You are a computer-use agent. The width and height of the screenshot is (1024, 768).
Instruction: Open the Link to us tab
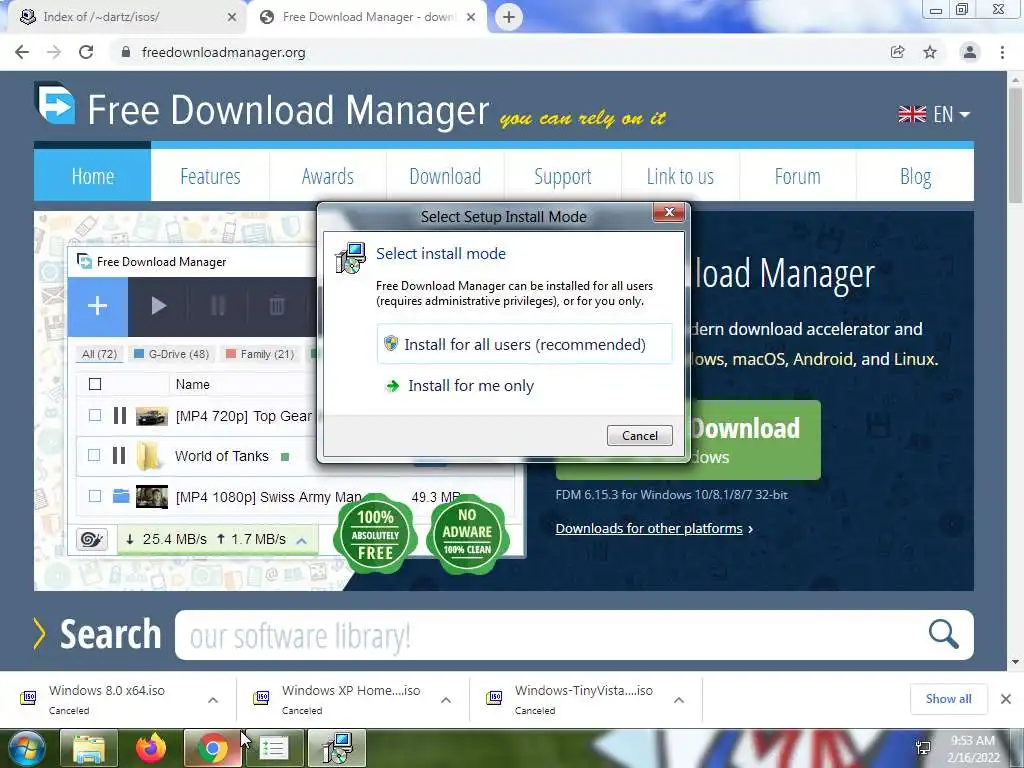[680, 176]
